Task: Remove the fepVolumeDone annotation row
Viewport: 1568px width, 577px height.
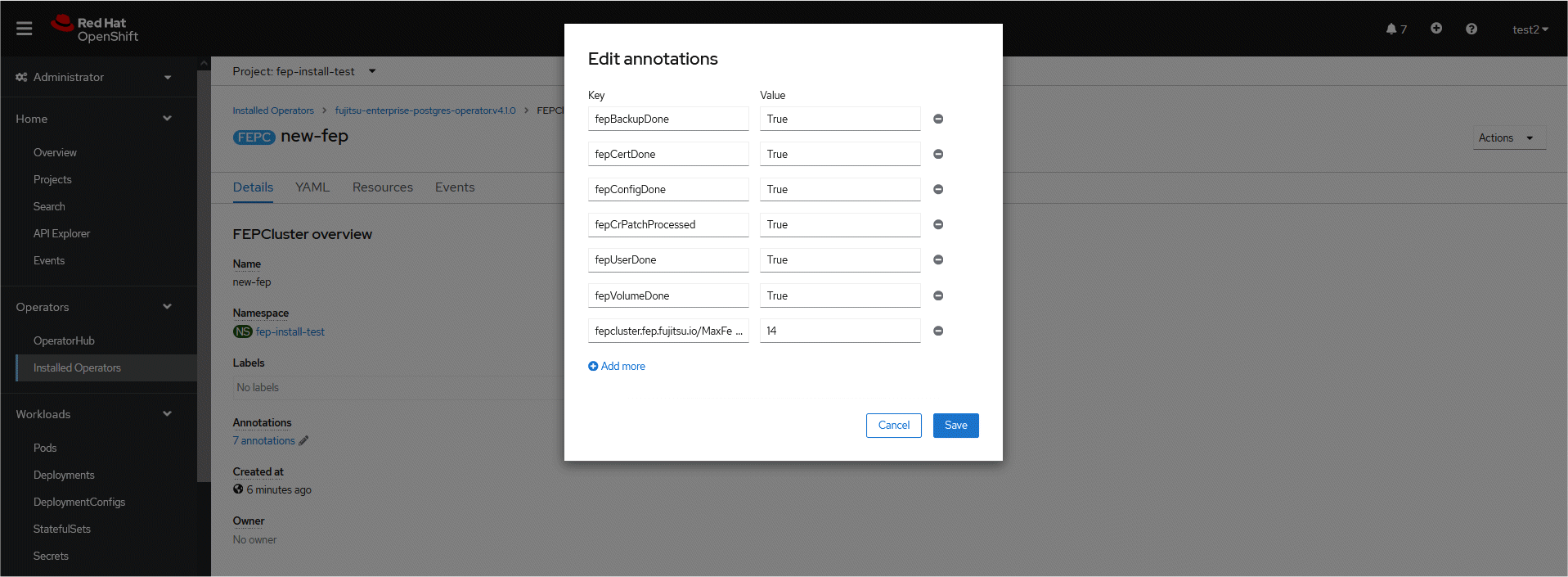Action: (938, 295)
